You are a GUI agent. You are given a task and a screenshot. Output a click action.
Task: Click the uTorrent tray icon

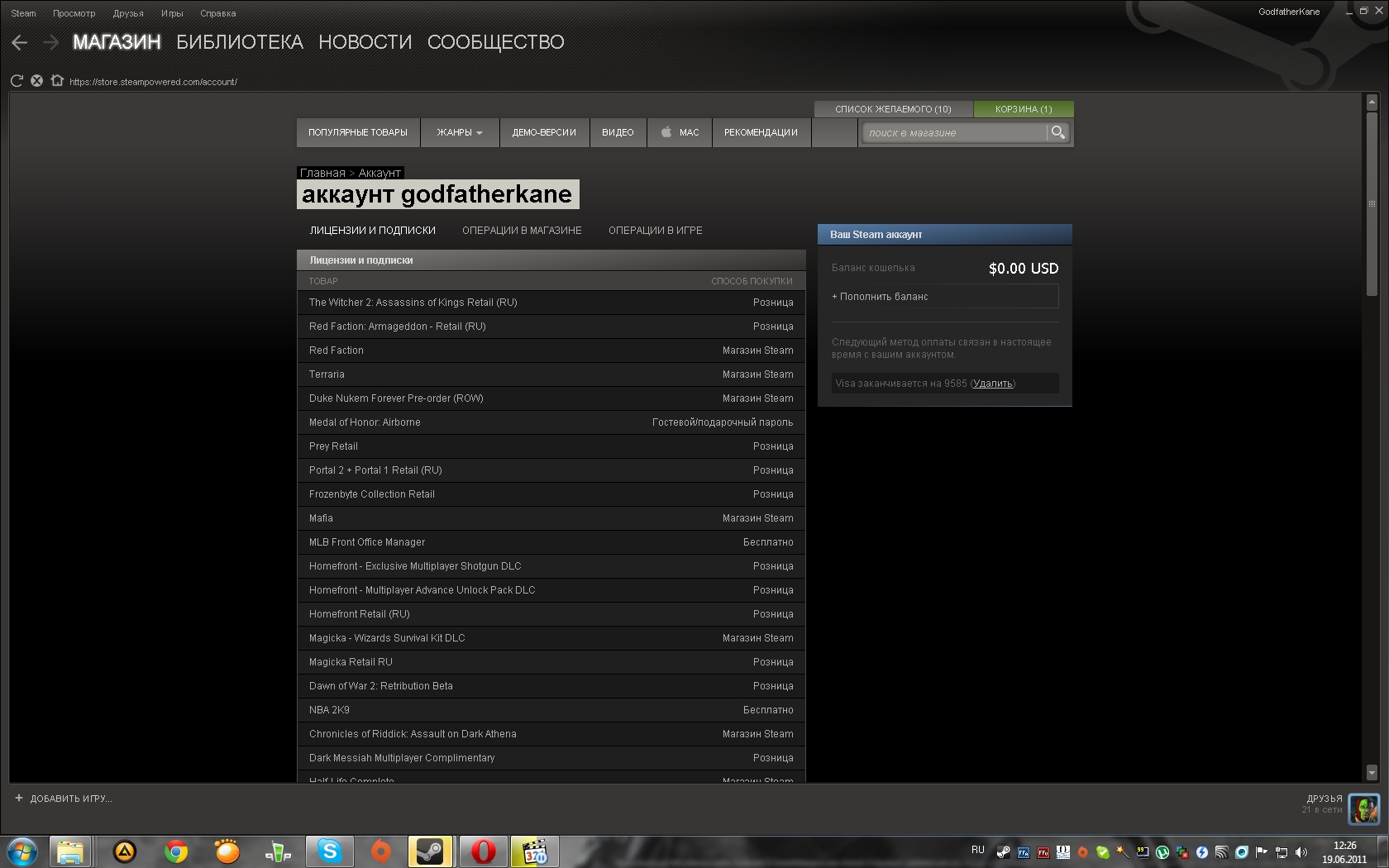(1162, 852)
